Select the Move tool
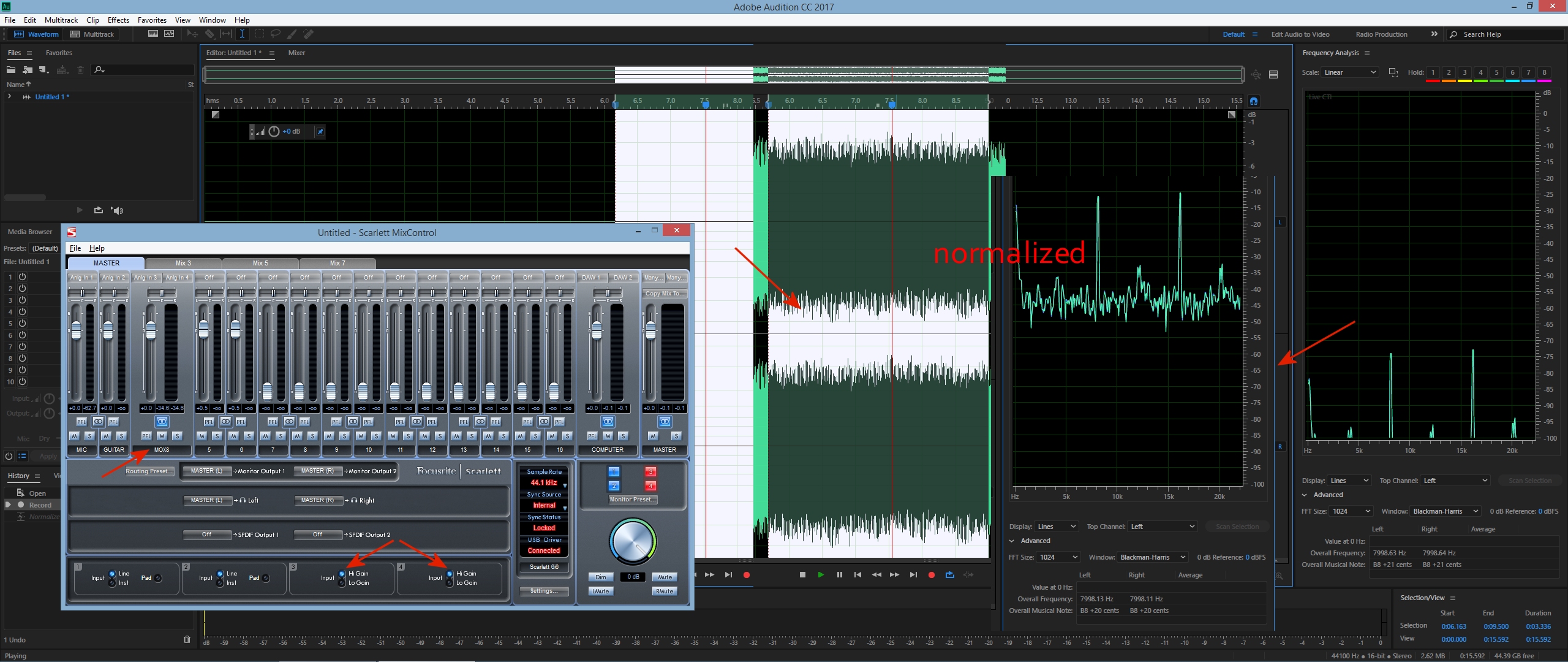Viewport: 1568px width, 662px height. 192,34
